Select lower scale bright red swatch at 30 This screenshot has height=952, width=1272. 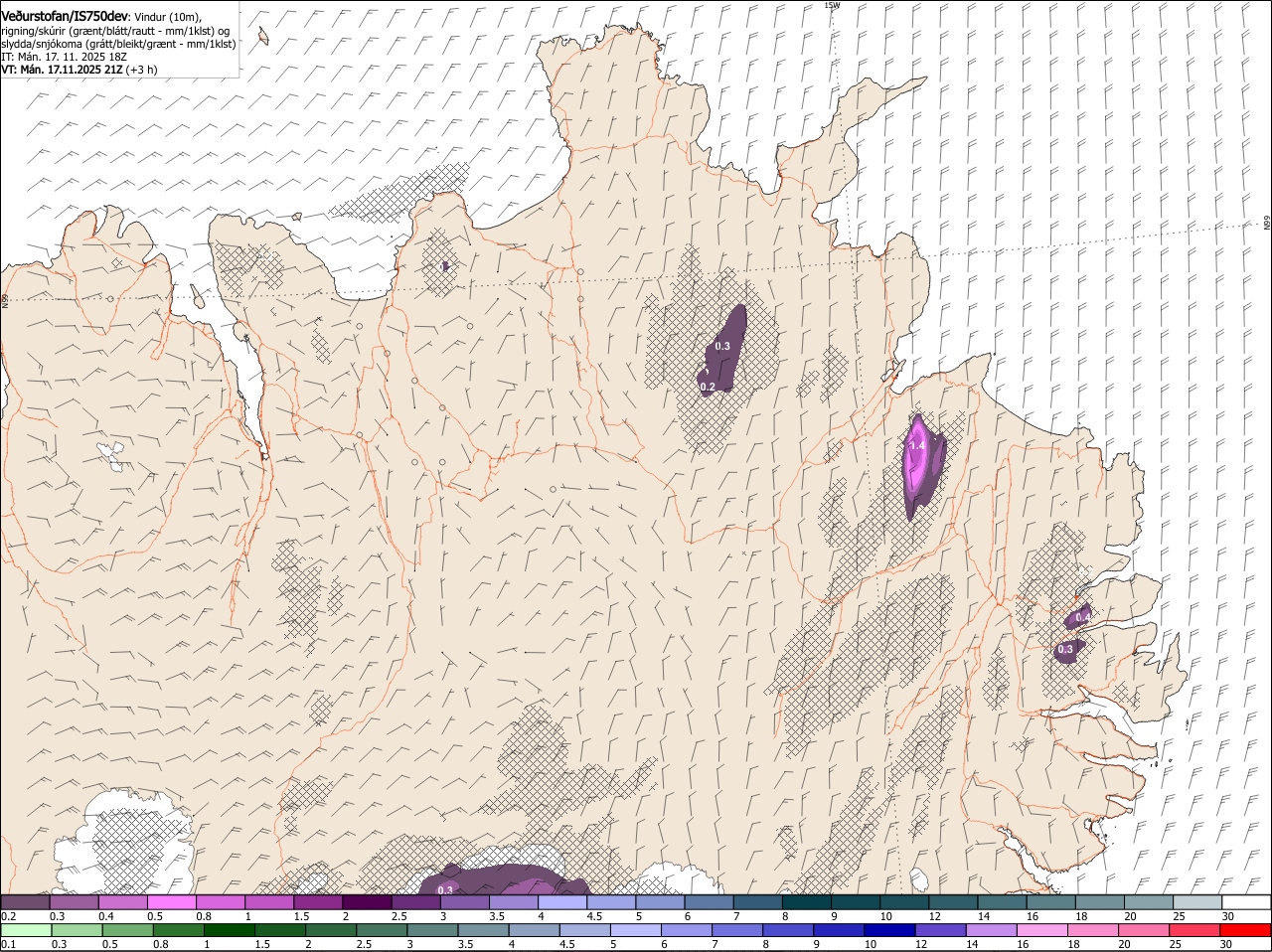coord(1245,930)
